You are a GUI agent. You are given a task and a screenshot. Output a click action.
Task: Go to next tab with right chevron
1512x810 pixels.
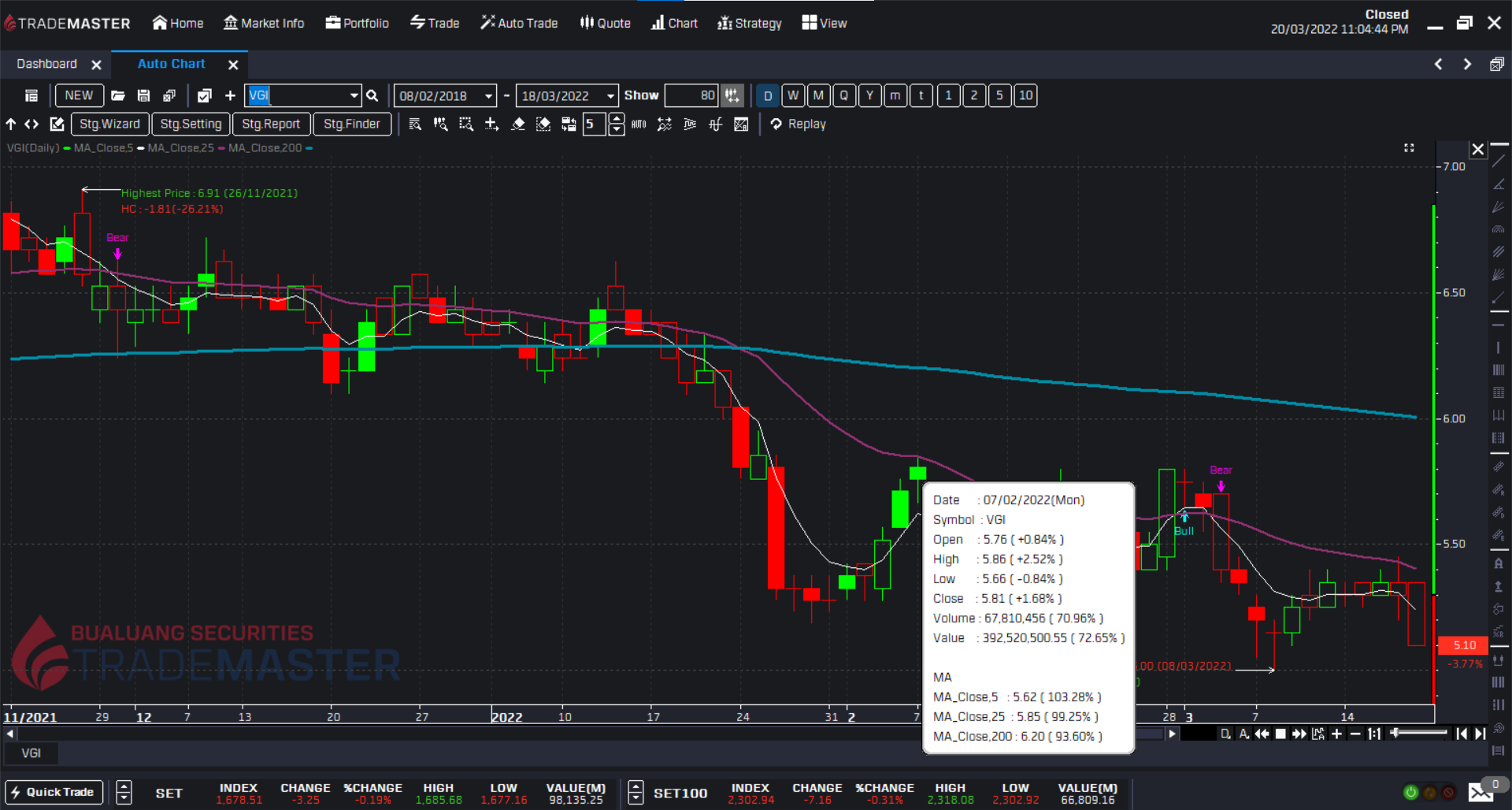click(1467, 64)
